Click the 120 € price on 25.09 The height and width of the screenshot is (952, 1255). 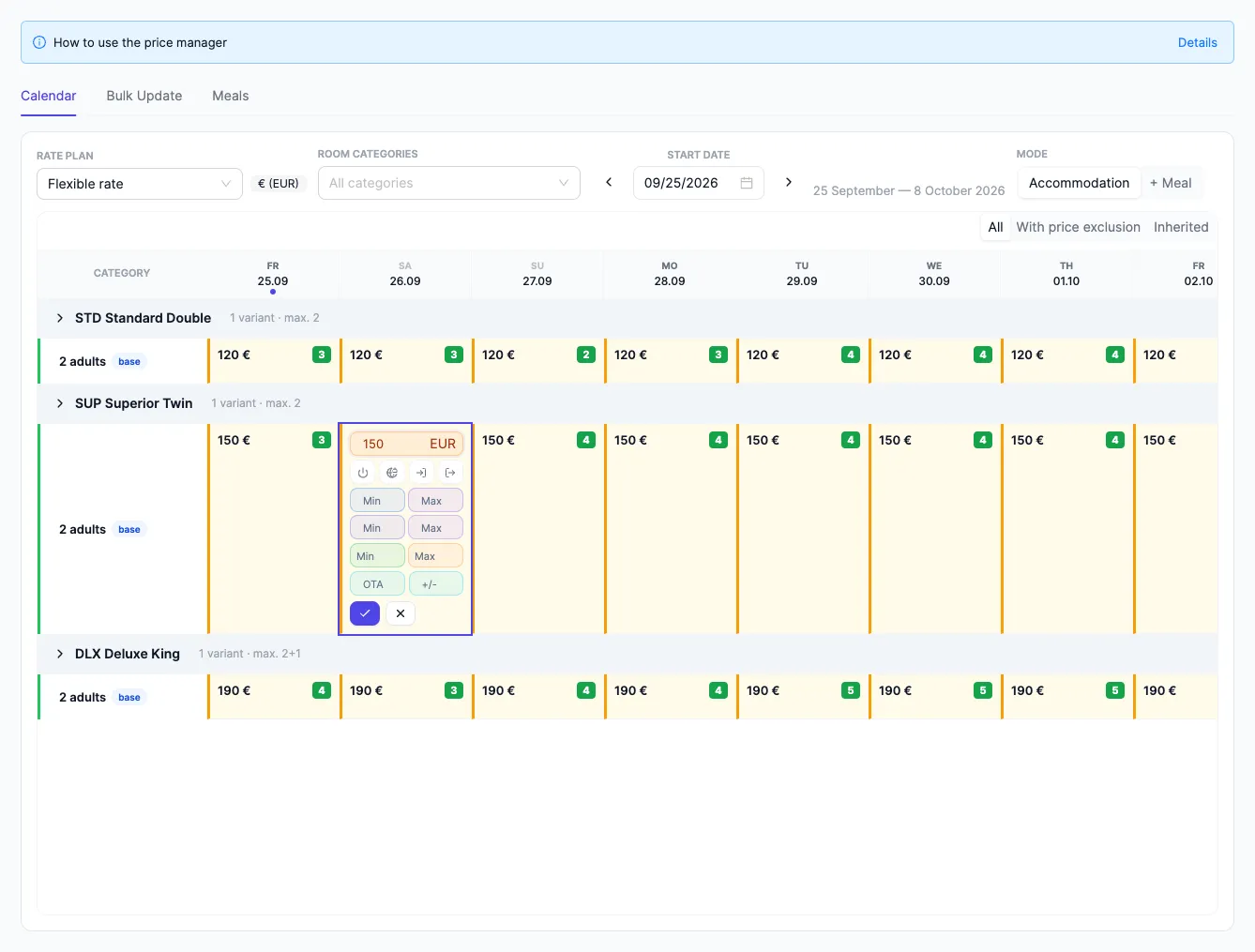[234, 355]
